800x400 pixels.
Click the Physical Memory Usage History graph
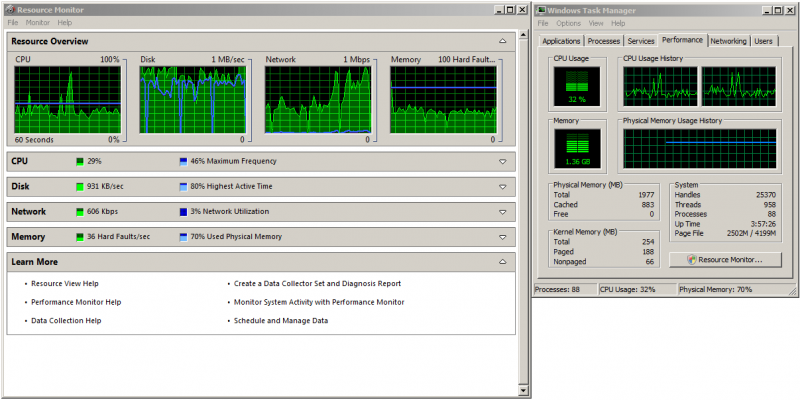[x=699, y=149]
